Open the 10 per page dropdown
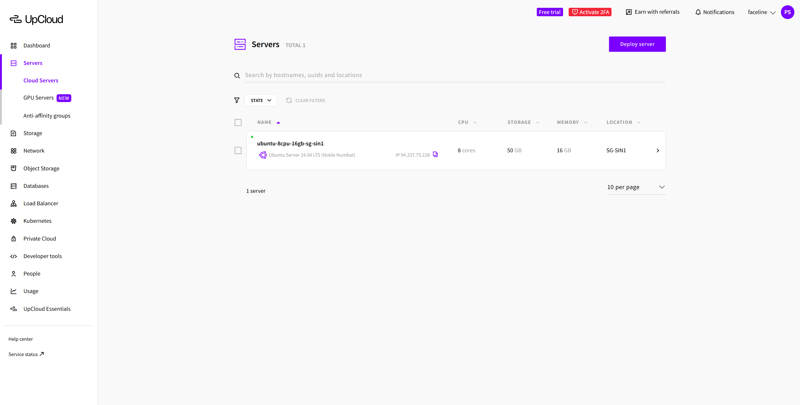Screen dimensions: 800x405 (x=636, y=187)
